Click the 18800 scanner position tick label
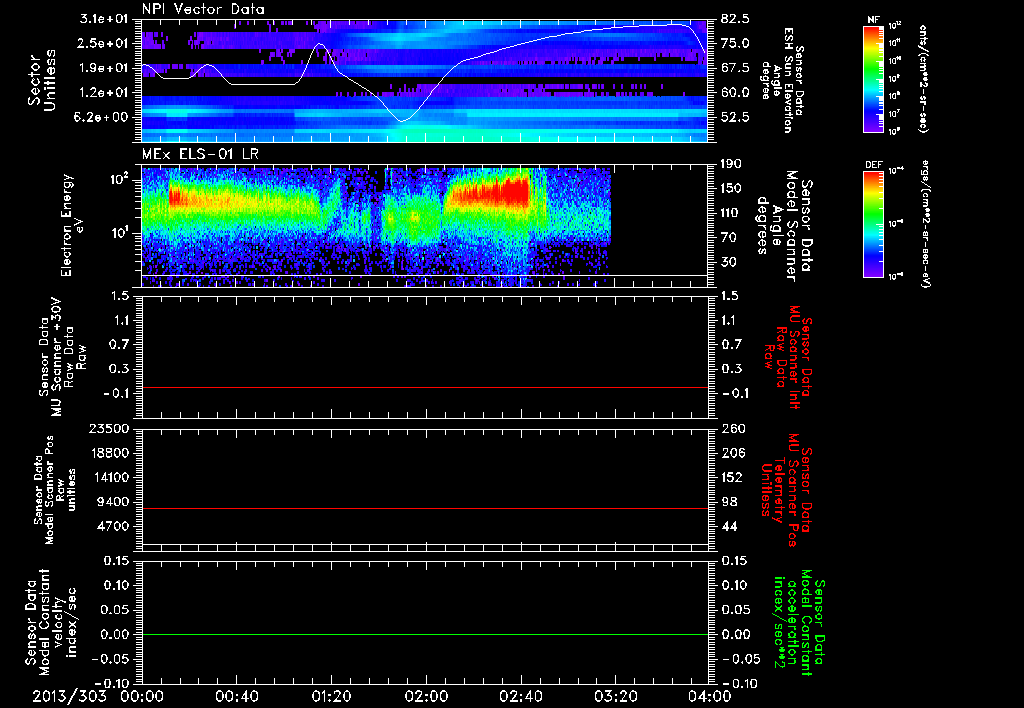This screenshot has height=708, width=1024. 110,453
